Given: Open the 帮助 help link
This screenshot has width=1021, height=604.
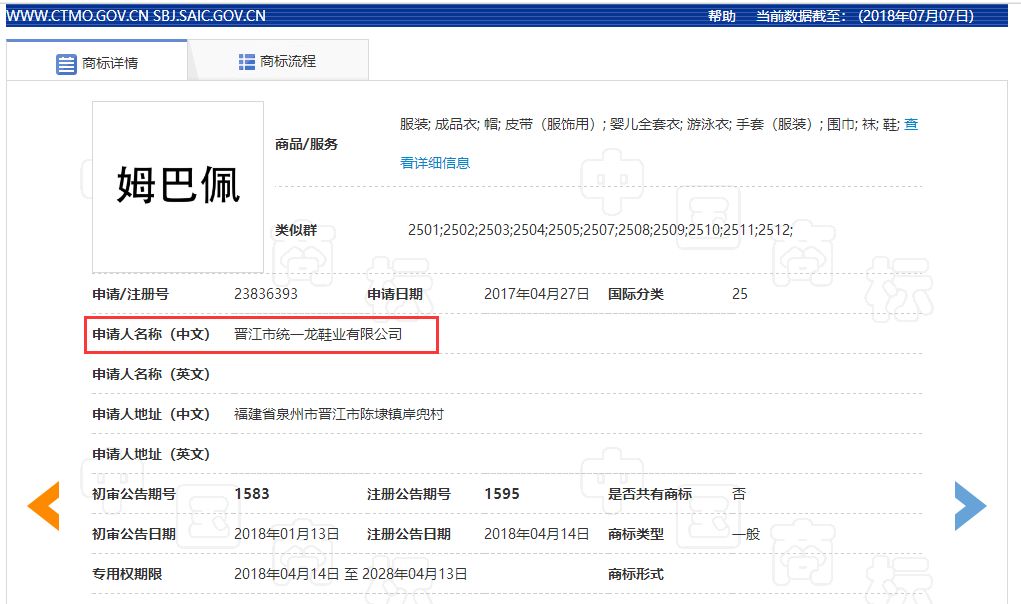Looking at the screenshot, I should (x=722, y=15).
